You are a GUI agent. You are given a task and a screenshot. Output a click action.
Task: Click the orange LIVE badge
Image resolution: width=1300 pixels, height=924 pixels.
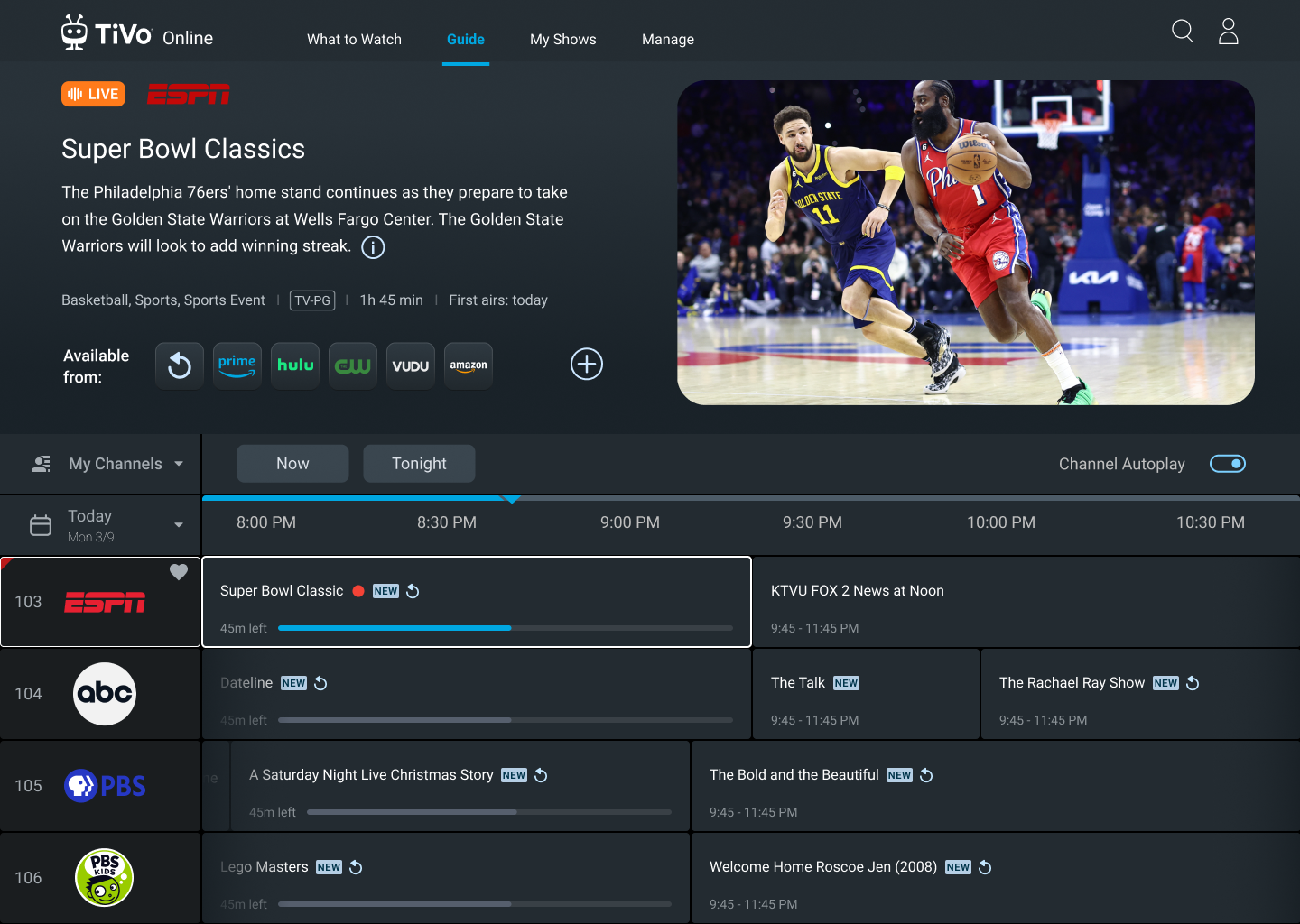[x=93, y=94]
